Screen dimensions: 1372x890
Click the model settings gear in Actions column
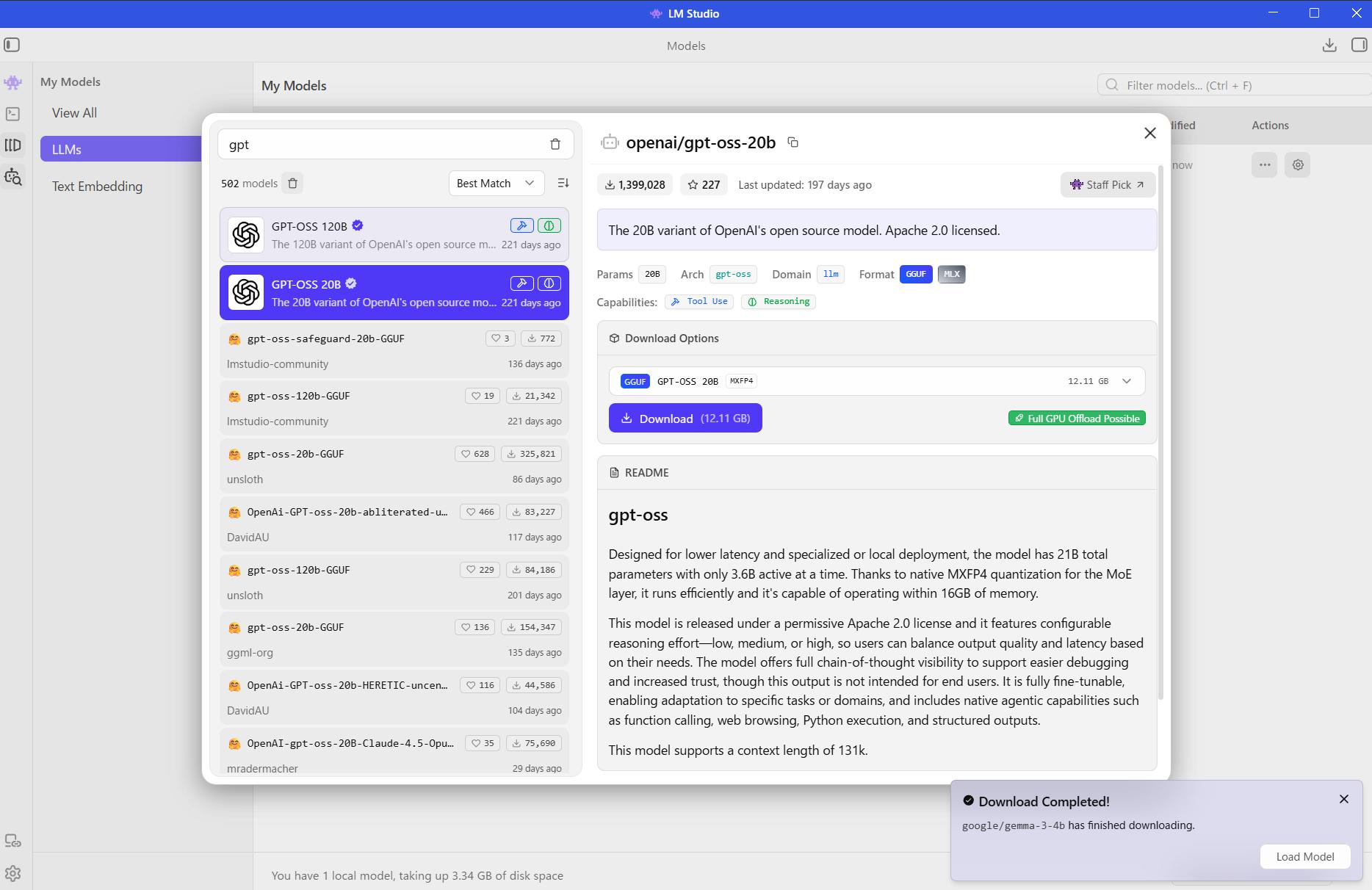click(1298, 165)
